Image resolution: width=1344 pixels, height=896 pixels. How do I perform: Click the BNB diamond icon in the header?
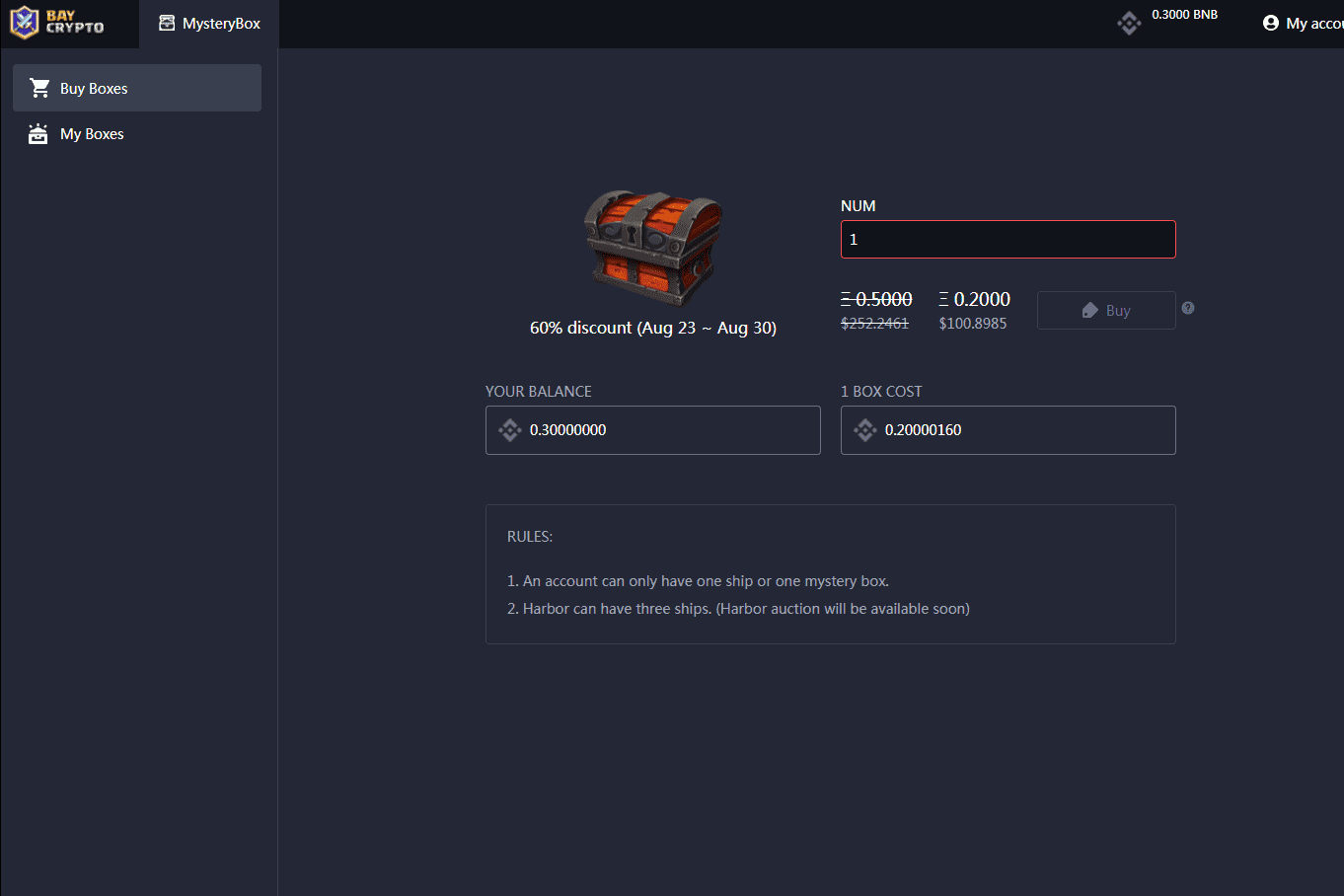click(x=1129, y=22)
